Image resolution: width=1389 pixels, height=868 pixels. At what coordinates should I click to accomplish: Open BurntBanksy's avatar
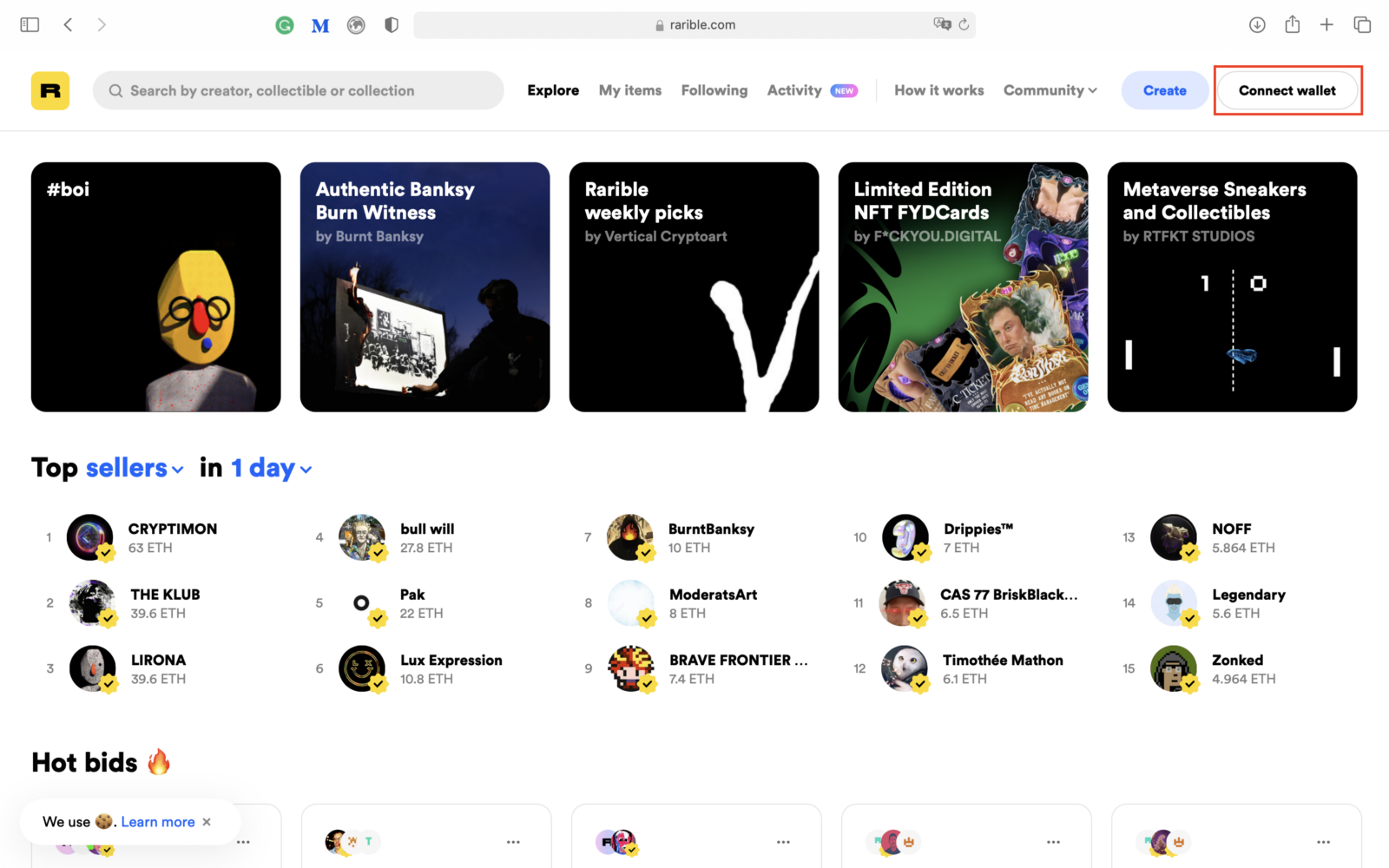click(630, 537)
